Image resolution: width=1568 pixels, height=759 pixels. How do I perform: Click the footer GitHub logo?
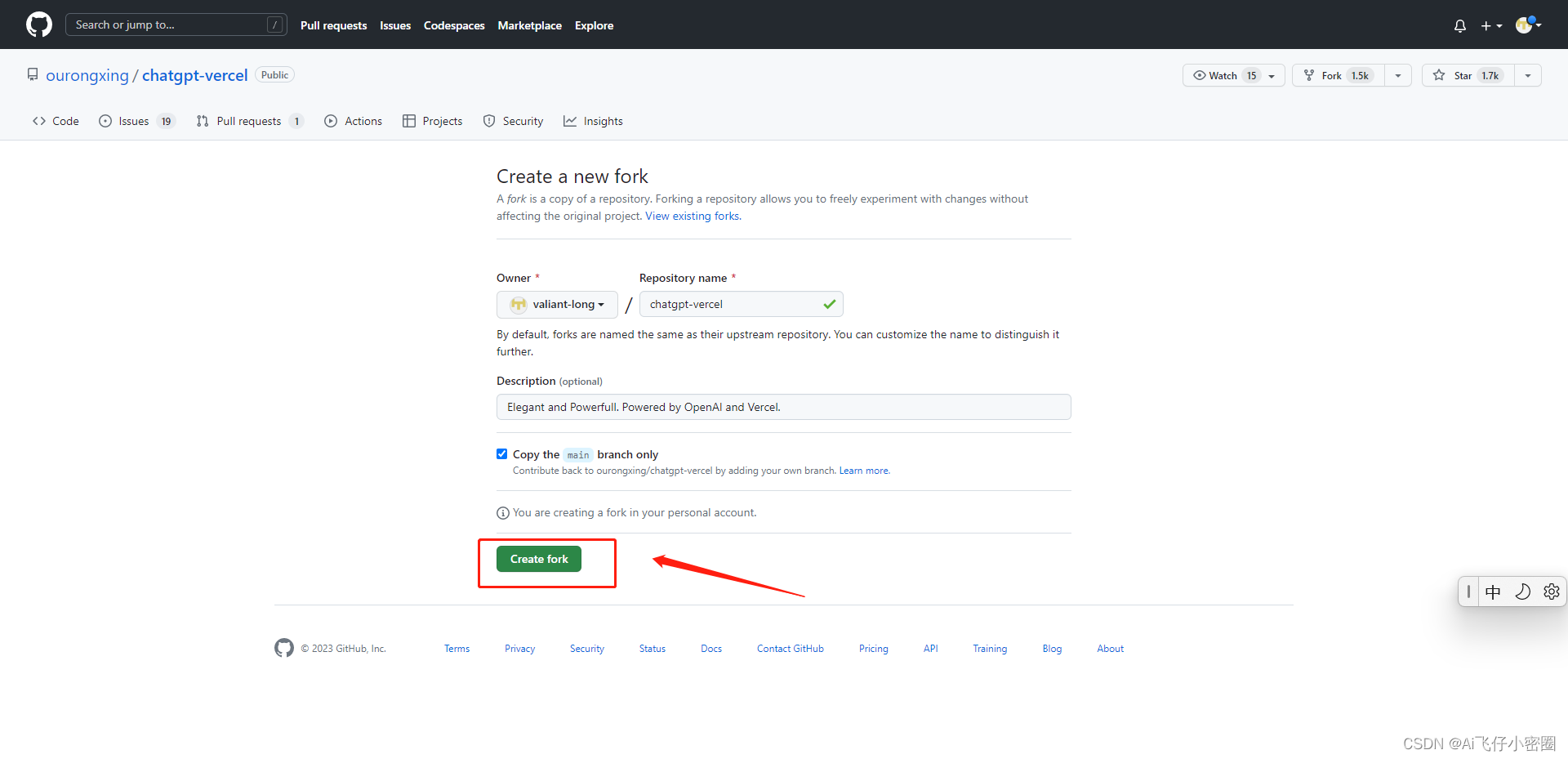pyautogui.click(x=284, y=648)
